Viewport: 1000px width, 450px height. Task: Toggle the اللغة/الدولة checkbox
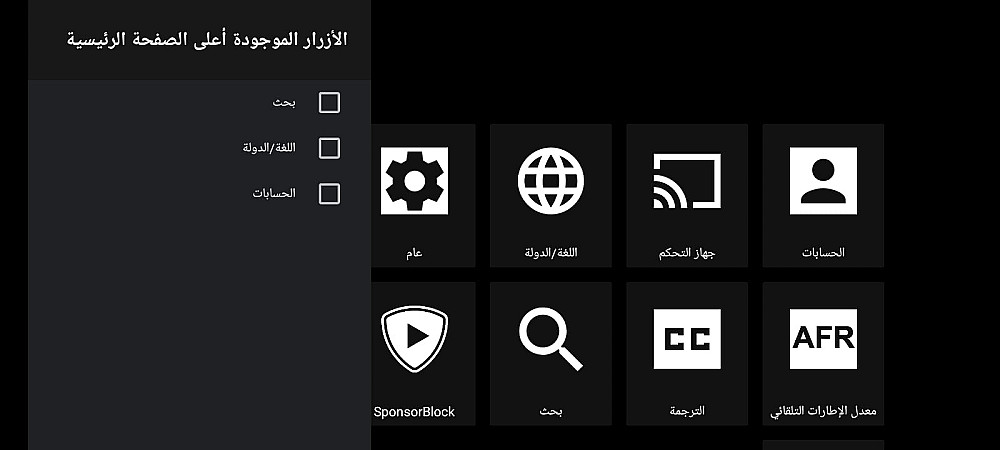329,148
